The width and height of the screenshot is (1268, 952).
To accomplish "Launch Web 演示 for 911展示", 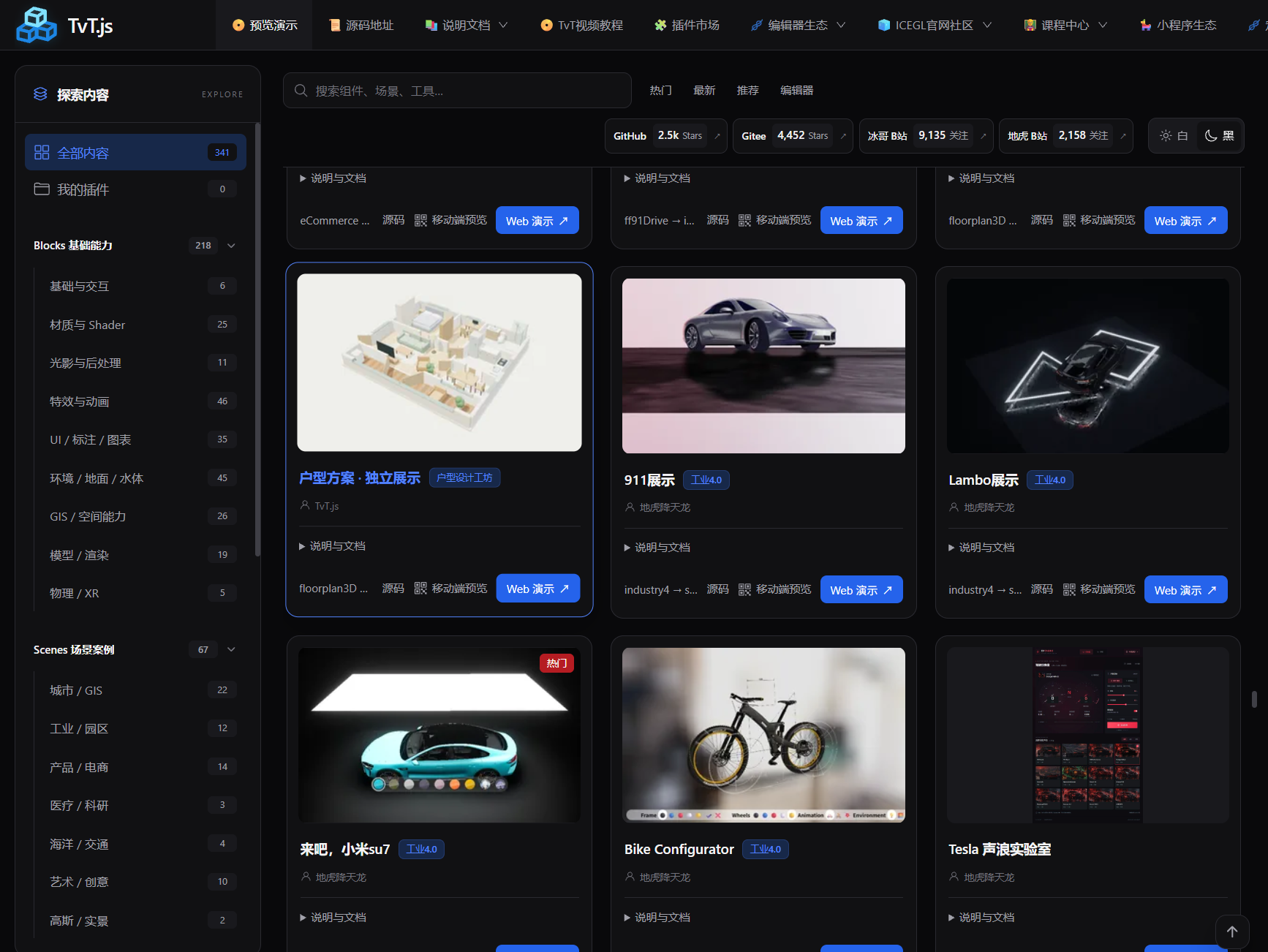I will pos(861,589).
